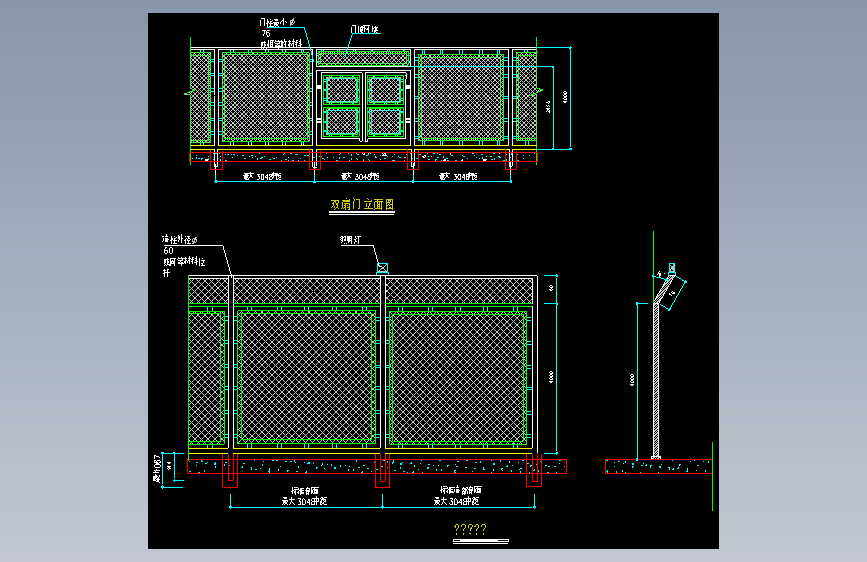This screenshot has height=562, width=867.
Task: Click the lamp symbol atop the fence
Action: [x=382, y=268]
